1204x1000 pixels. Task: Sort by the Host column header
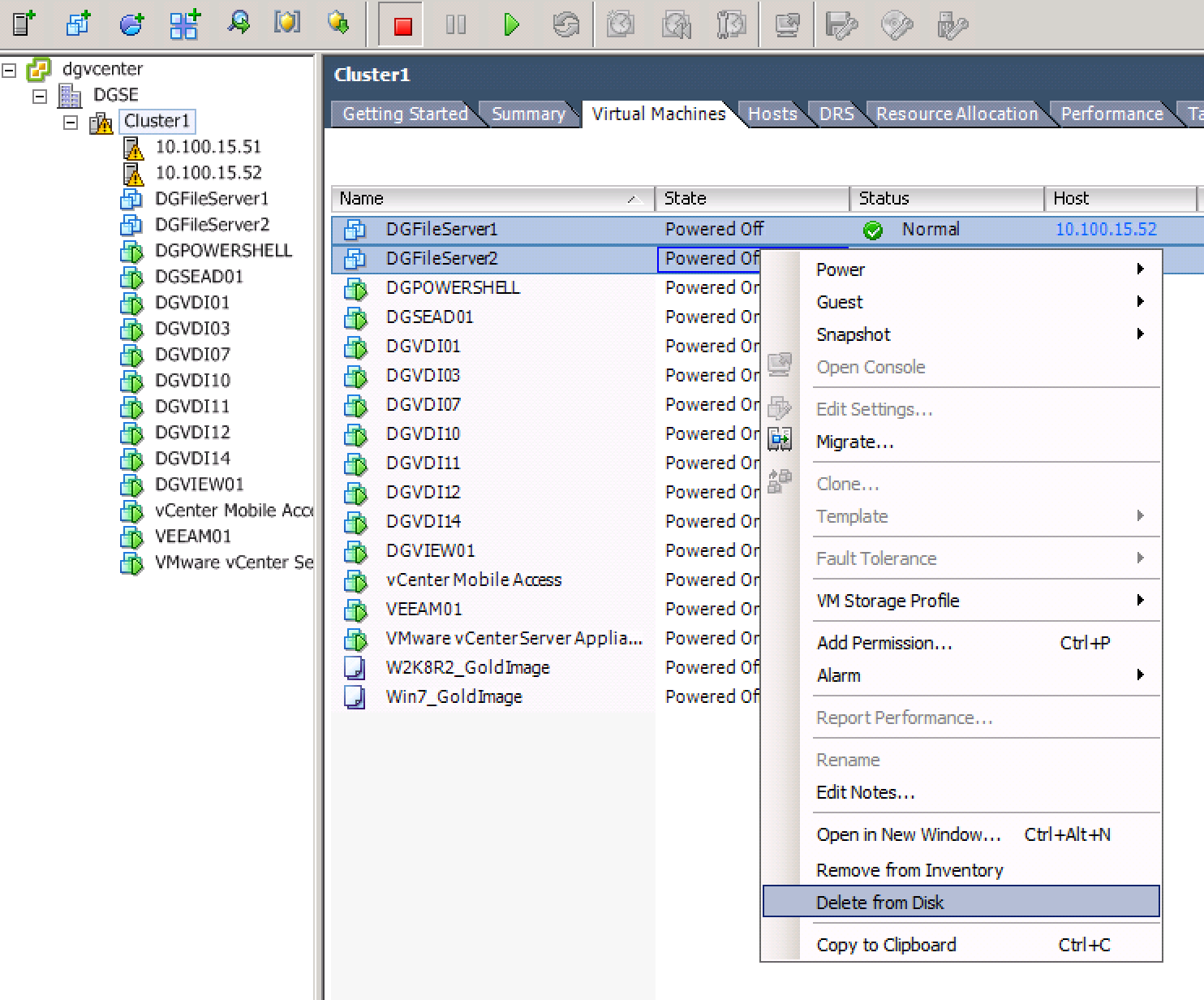(x=1120, y=199)
